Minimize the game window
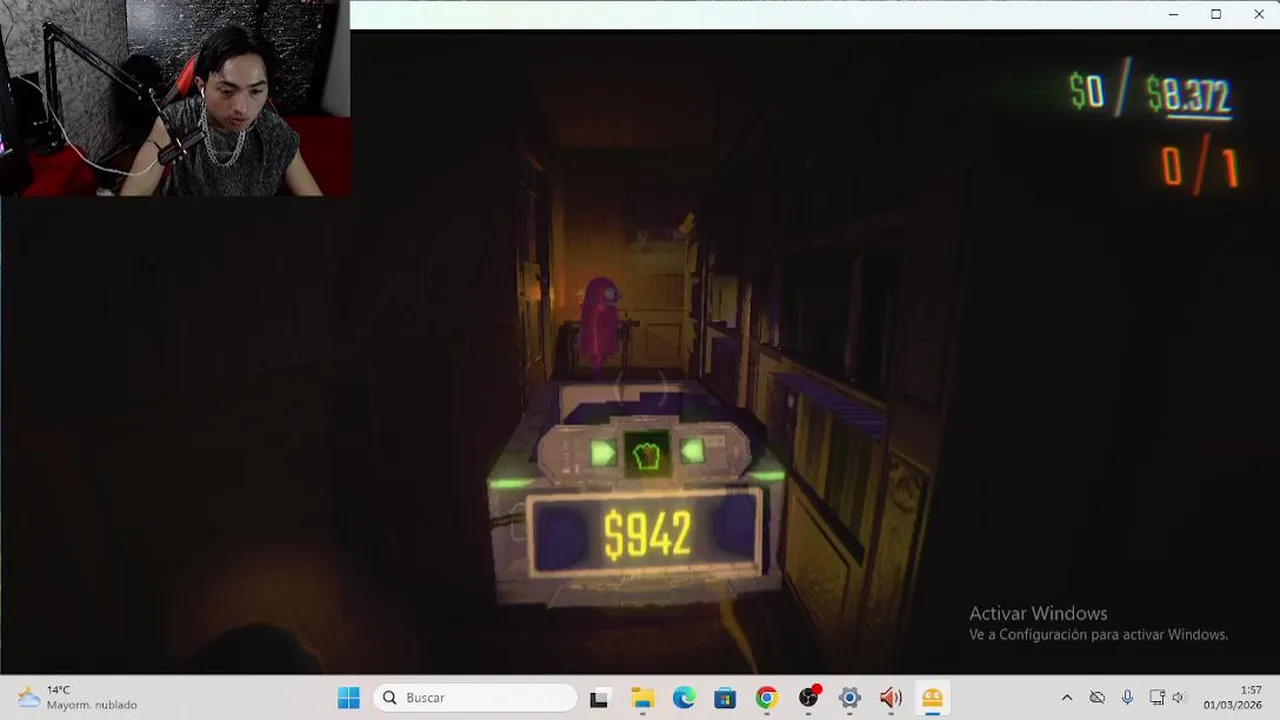The image size is (1280, 720). [1174, 14]
